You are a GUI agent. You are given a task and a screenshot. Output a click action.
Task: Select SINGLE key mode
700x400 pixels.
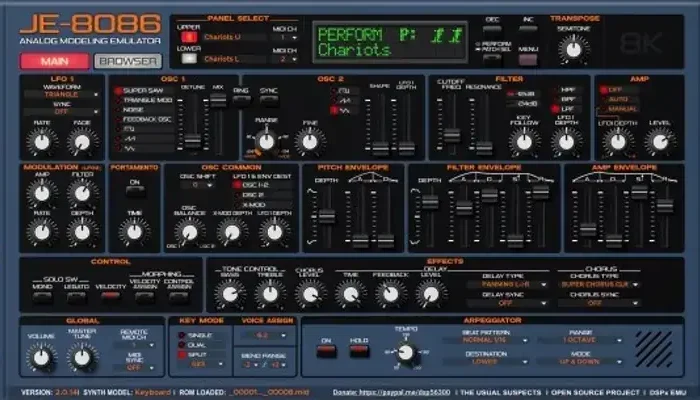196,335
